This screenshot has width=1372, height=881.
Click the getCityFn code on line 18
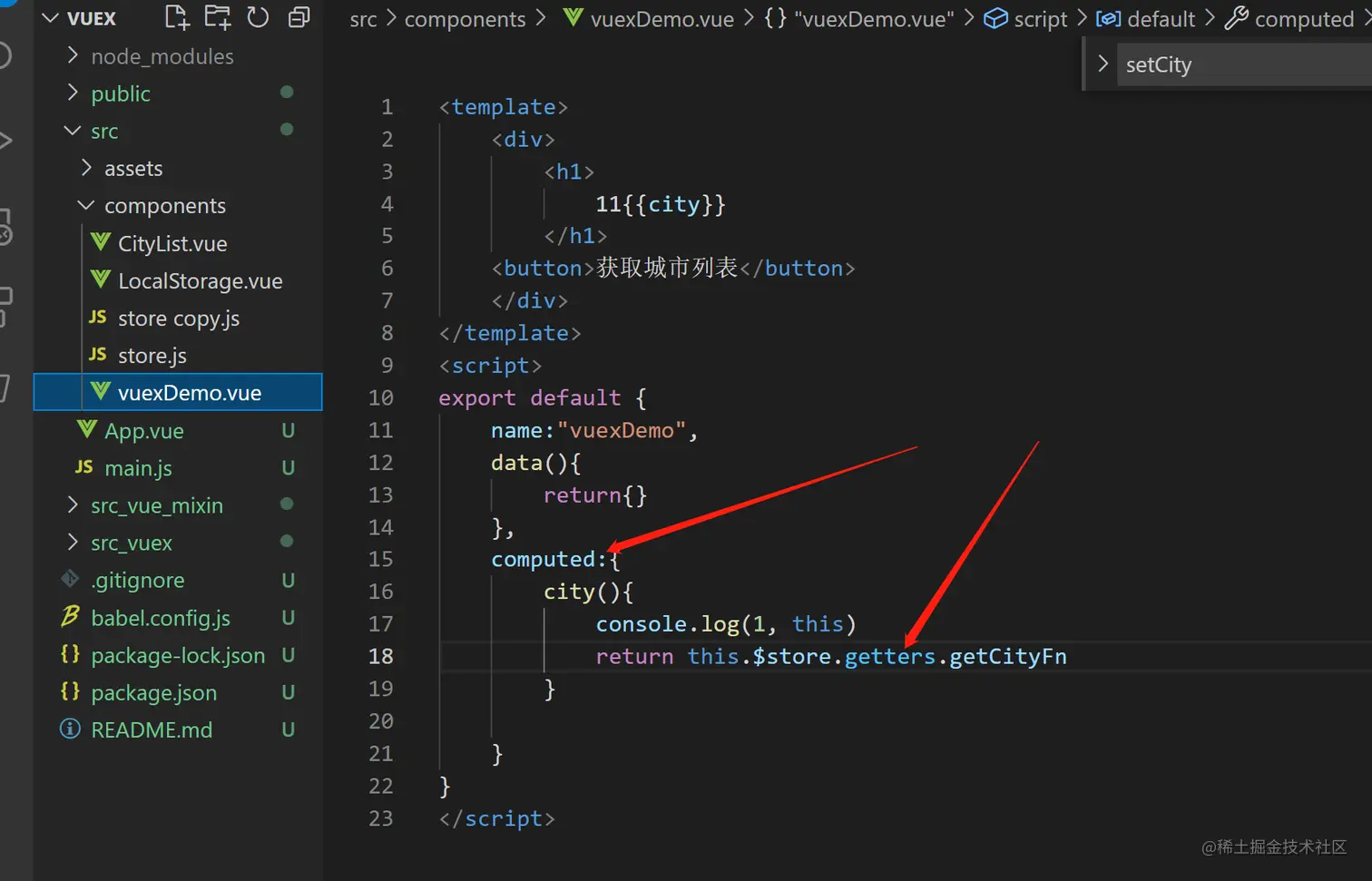1008,656
